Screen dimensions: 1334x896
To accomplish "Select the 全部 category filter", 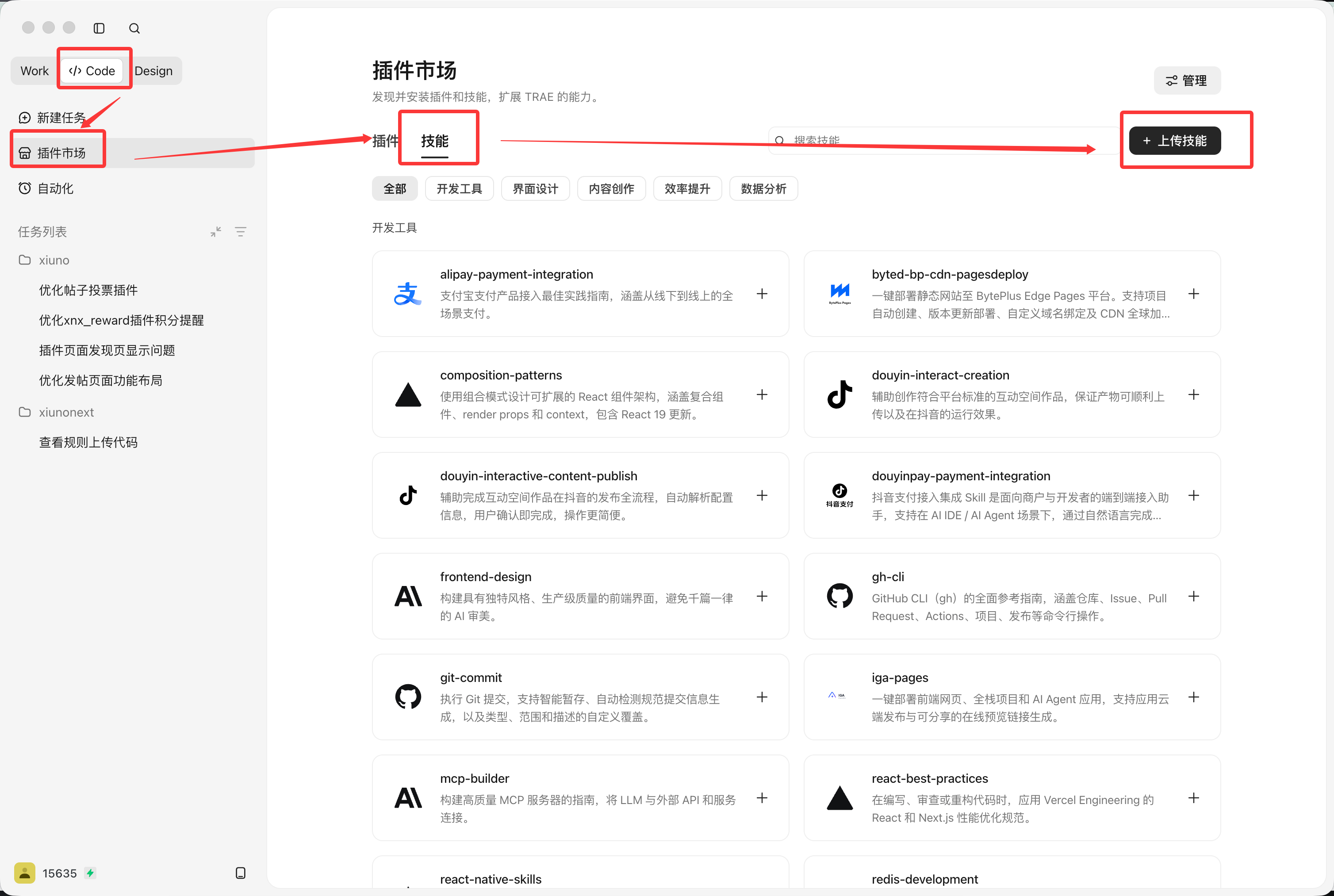I will coord(395,188).
